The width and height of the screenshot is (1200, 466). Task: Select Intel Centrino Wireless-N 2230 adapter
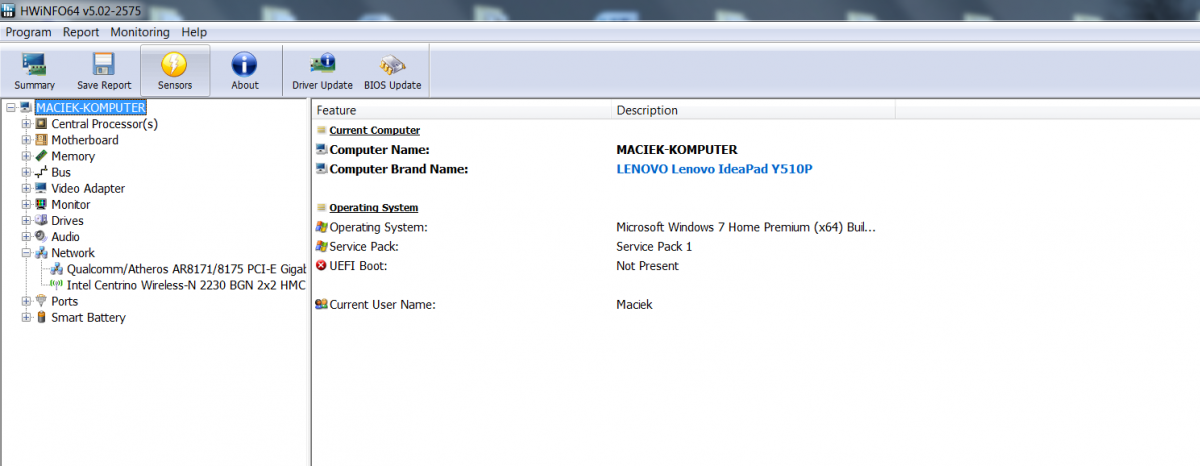click(x=186, y=285)
